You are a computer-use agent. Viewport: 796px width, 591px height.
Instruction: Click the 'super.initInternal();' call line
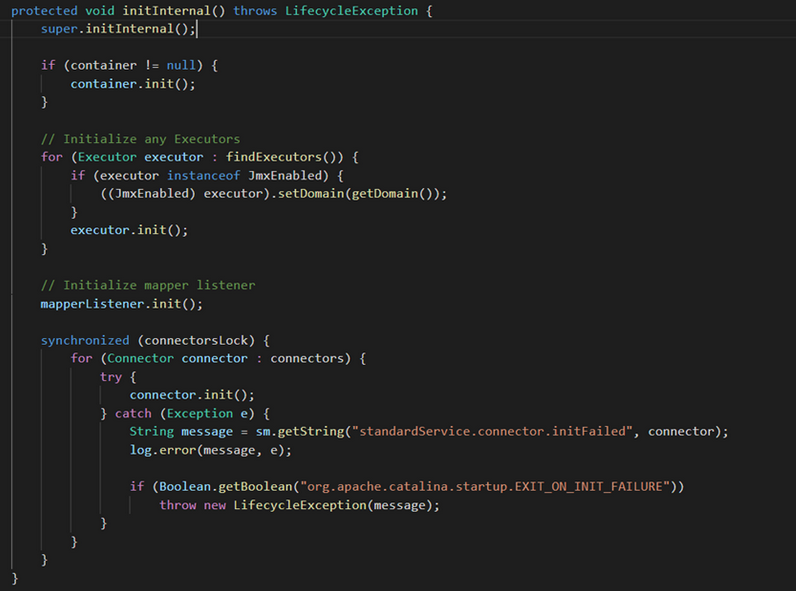[118, 29]
